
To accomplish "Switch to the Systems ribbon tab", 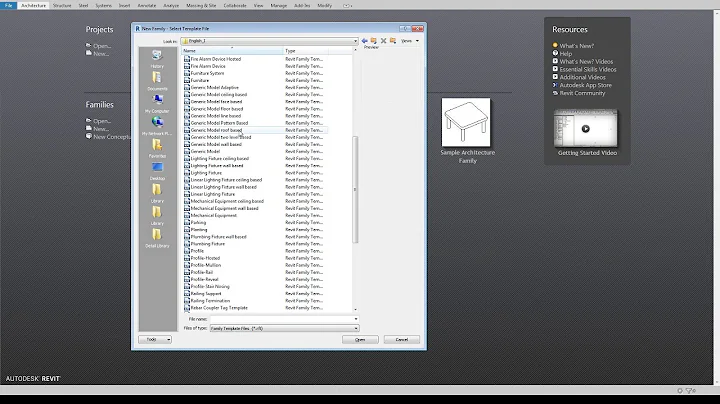I will coord(103,6).
